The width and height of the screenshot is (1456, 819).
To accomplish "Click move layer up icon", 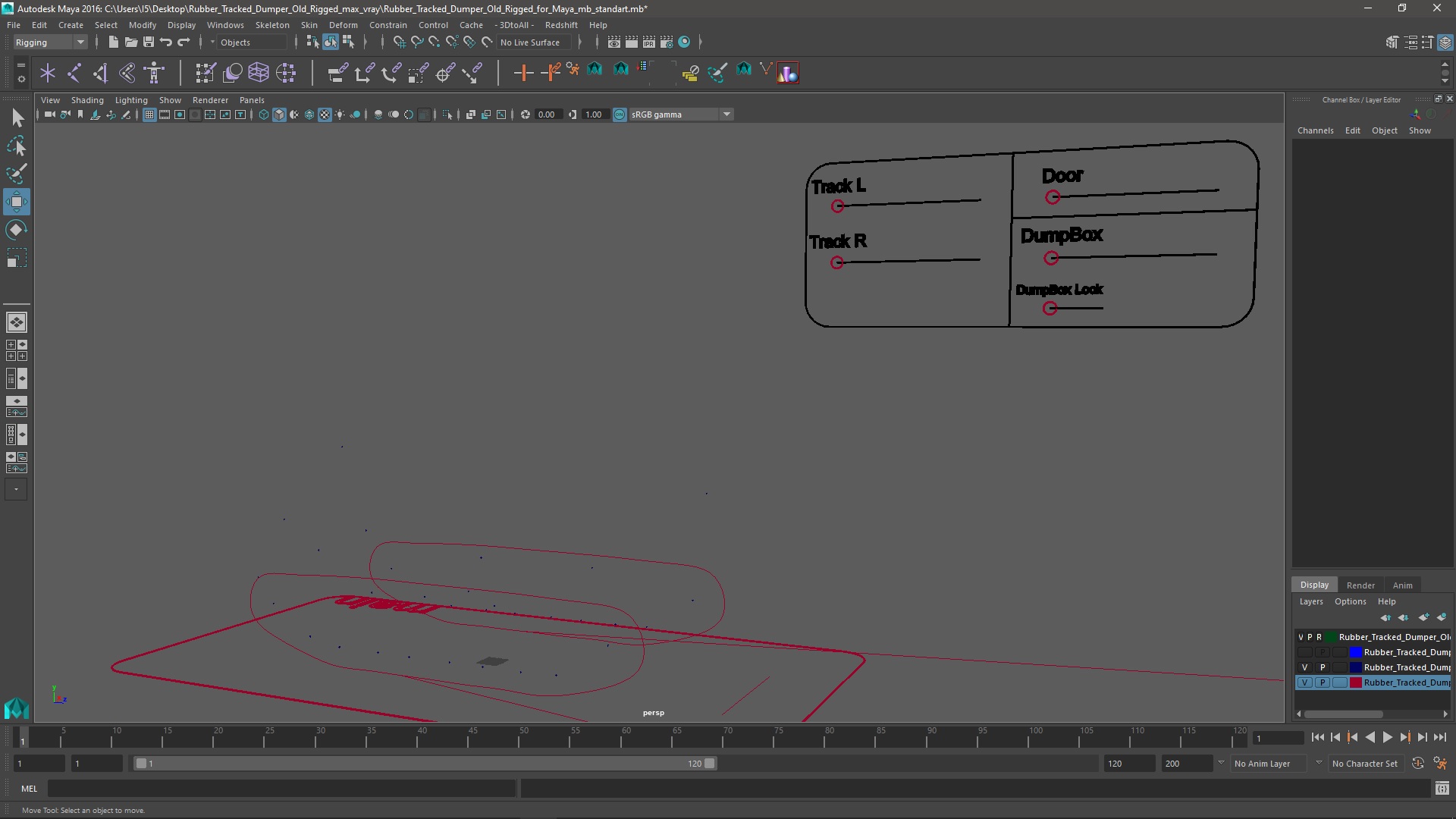I will 1385,617.
